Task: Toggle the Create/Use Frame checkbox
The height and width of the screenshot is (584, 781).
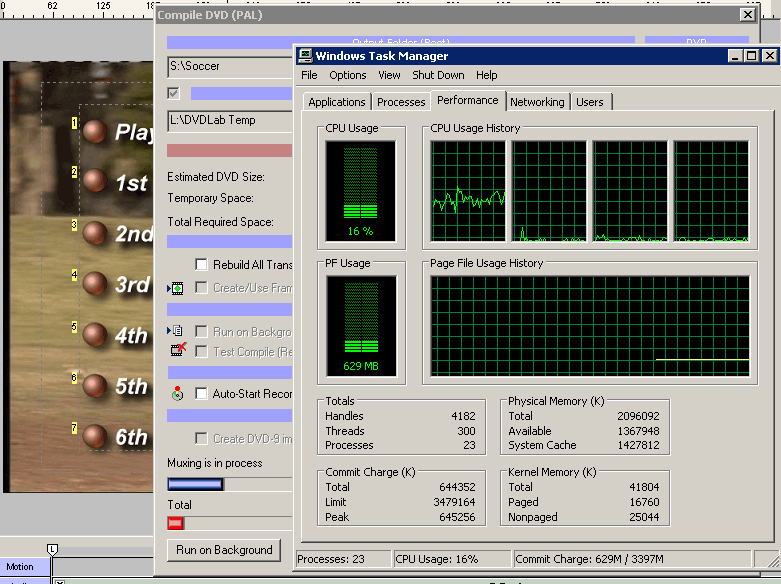Action: [x=201, y=288]
